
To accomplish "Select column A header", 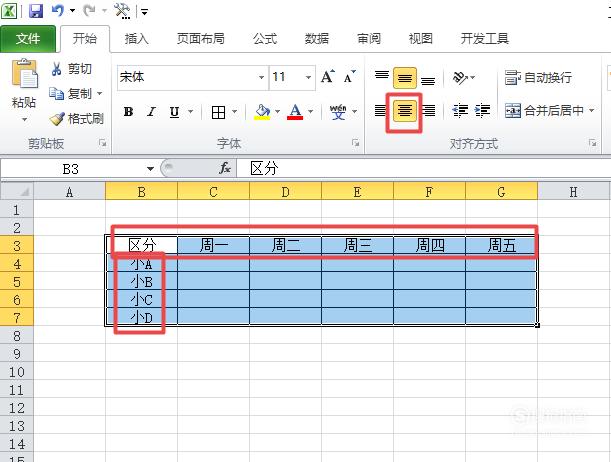I will 69,192.
